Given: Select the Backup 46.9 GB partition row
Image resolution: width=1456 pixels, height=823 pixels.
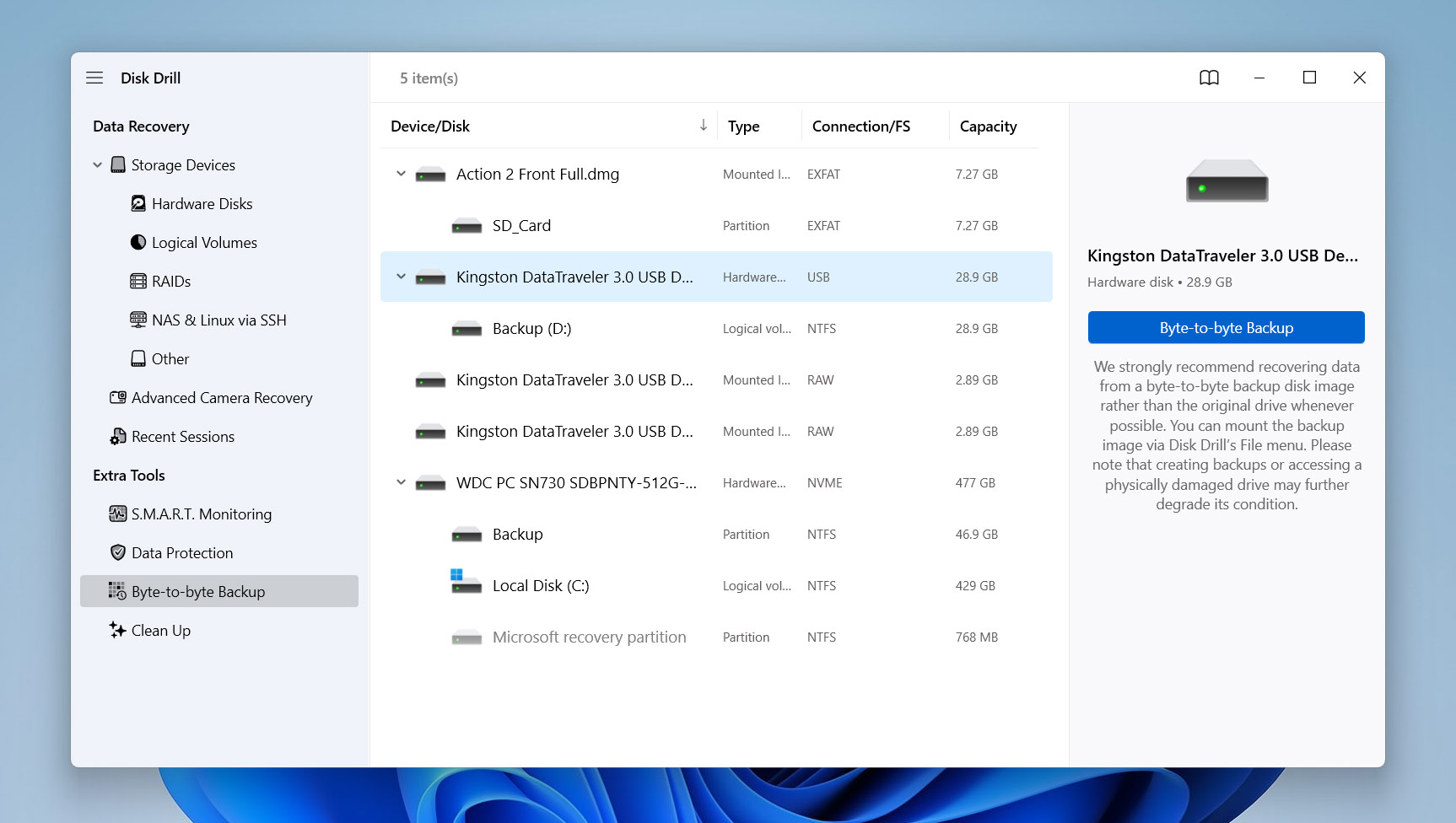Looking at the screenshot, I should point(716,534).
